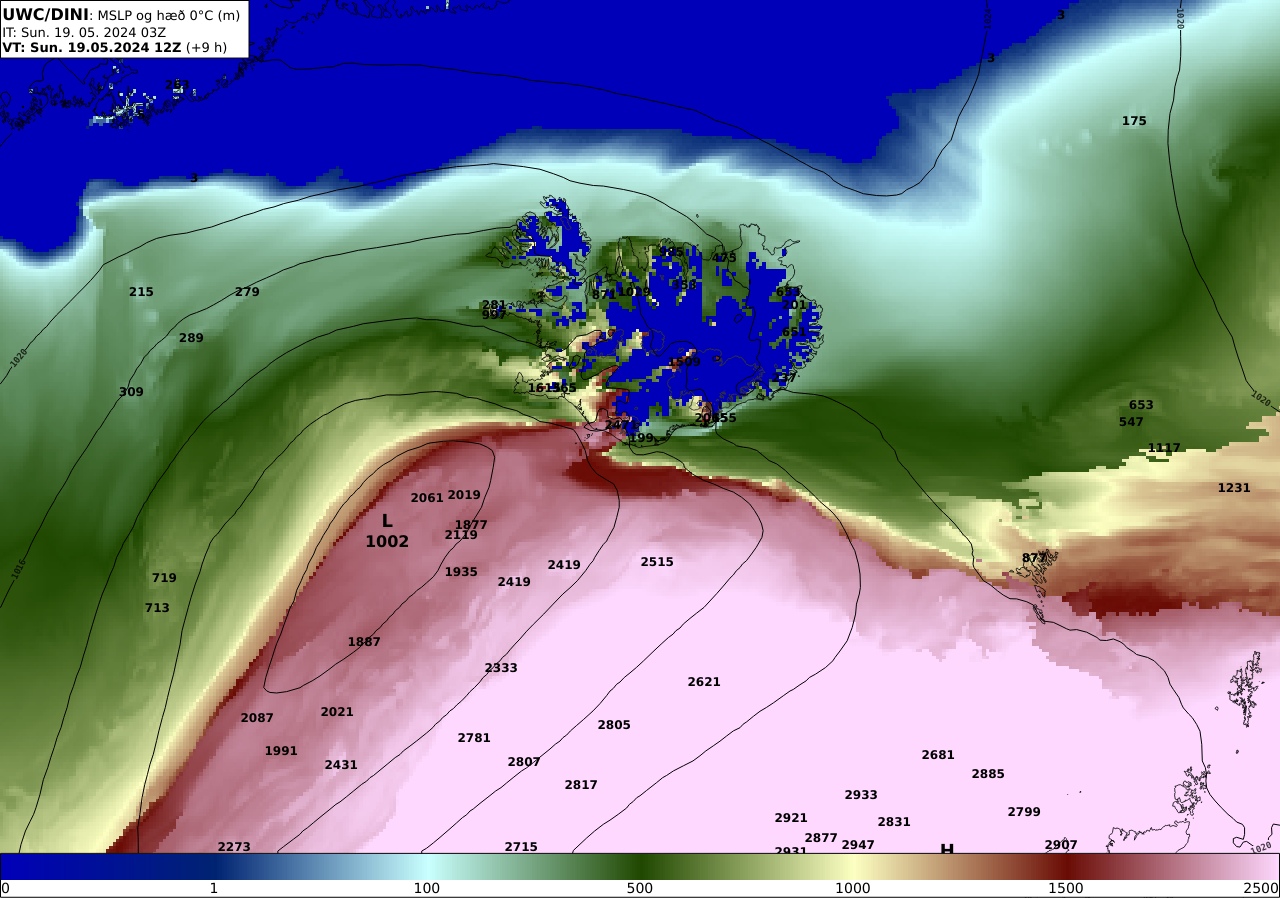Click the height value 2933
The height and width of the screenshot is (898, 1280).
861,795
